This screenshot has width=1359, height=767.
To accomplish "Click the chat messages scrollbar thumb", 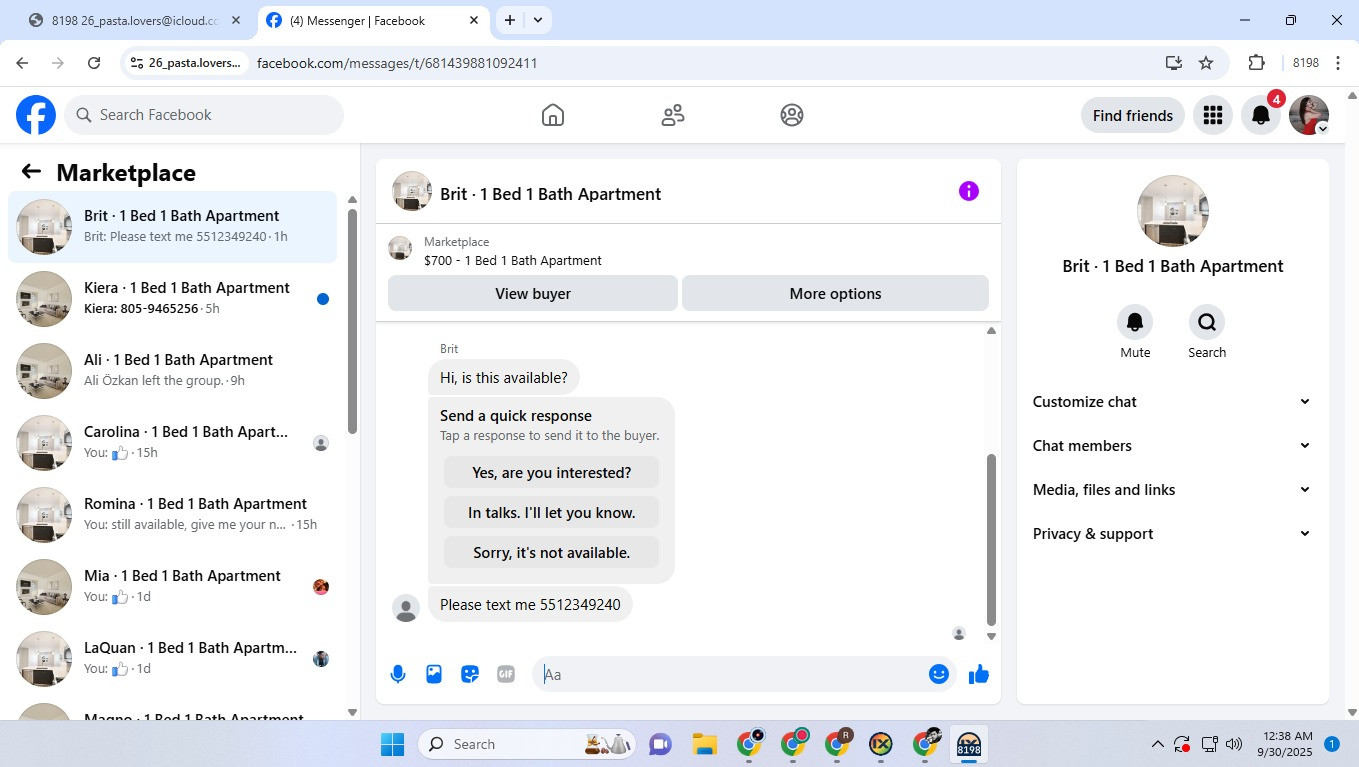I will (991, 539).
